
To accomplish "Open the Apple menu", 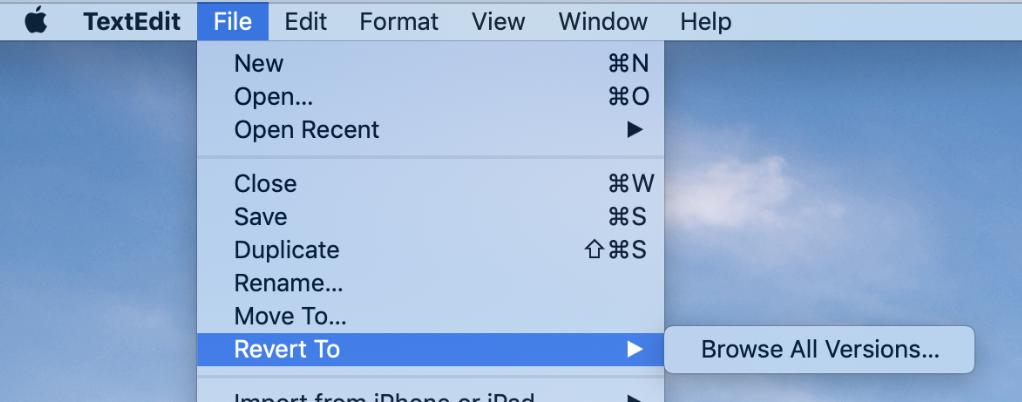I will (x=36, y=21).
